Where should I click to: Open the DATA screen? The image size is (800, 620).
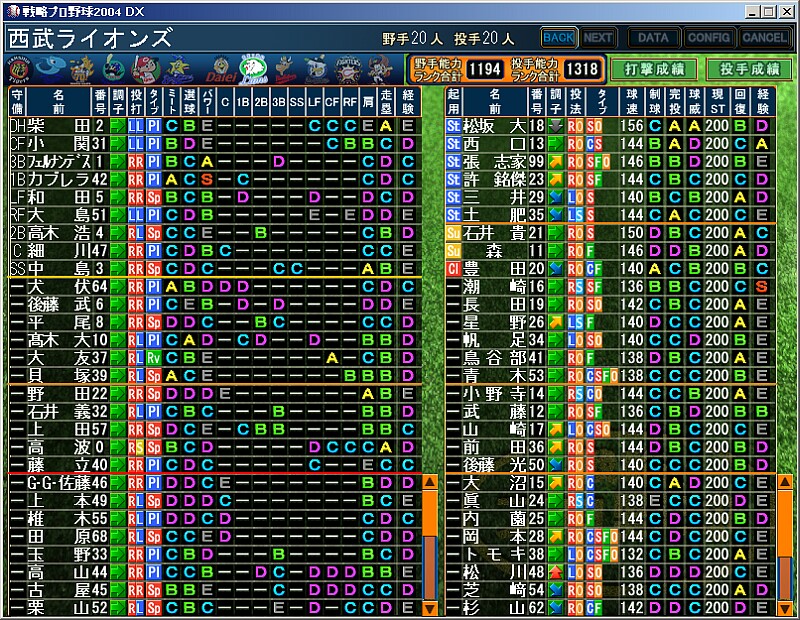pyautogui.click(x=653, y=38)
